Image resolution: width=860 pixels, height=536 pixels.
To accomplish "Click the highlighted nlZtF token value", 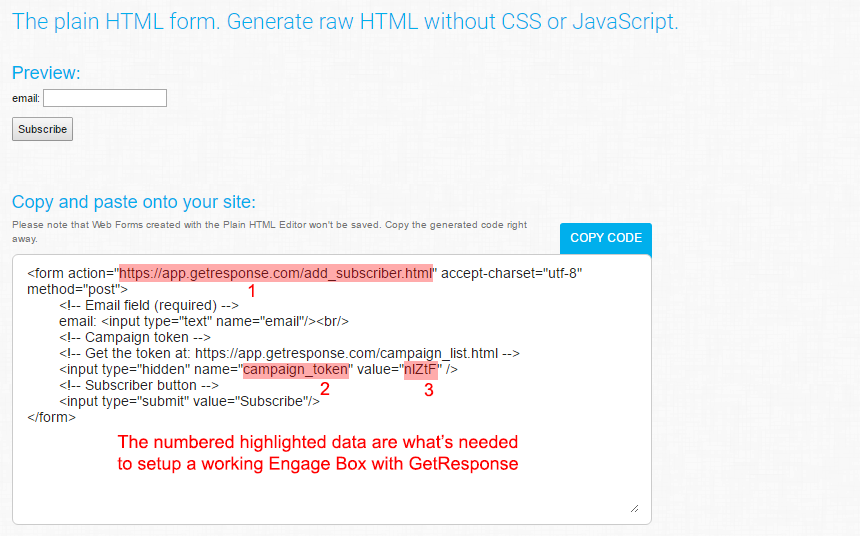I will (421, 370).
